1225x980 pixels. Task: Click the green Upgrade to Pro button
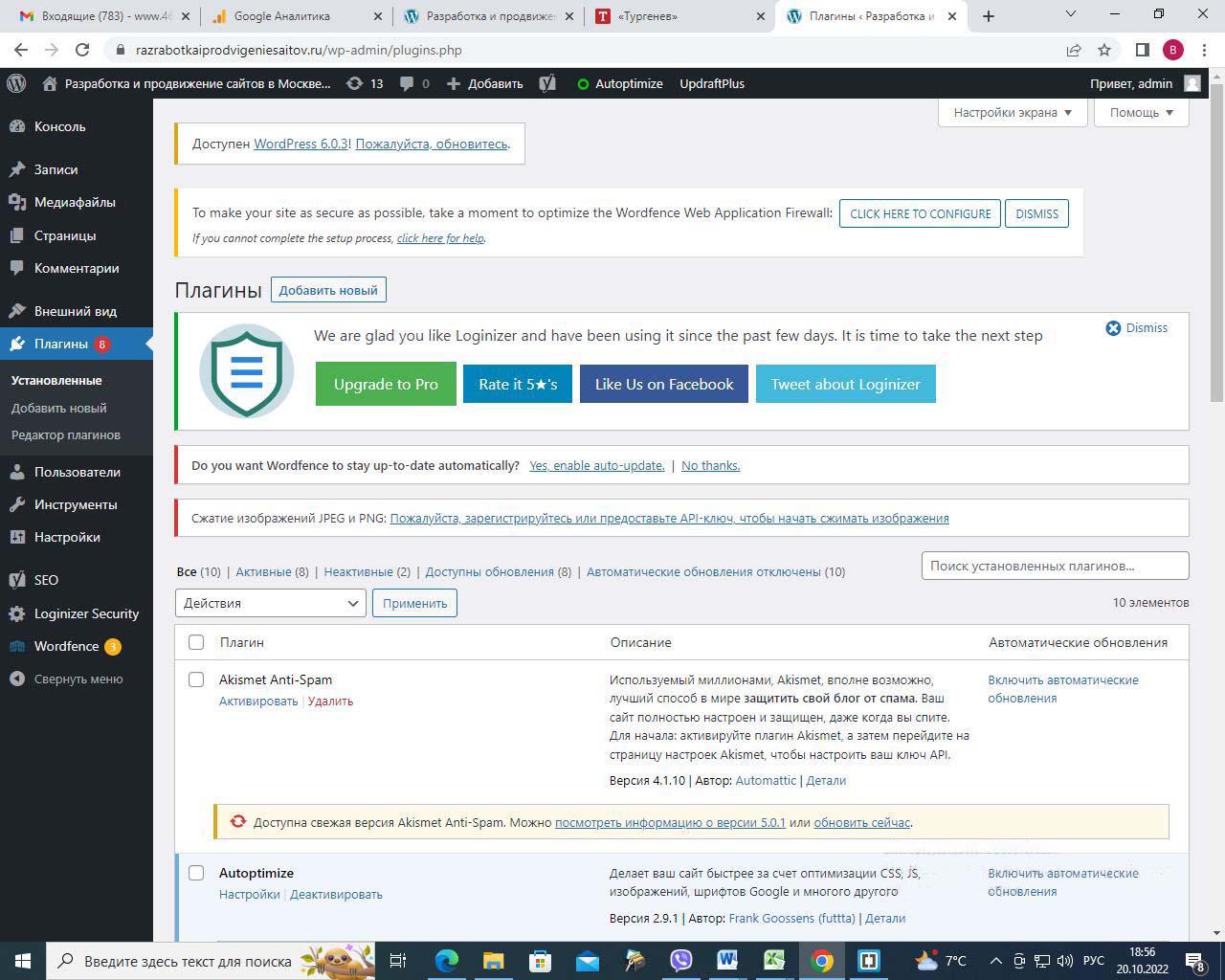pyautogui.click(x=386, y=384)
